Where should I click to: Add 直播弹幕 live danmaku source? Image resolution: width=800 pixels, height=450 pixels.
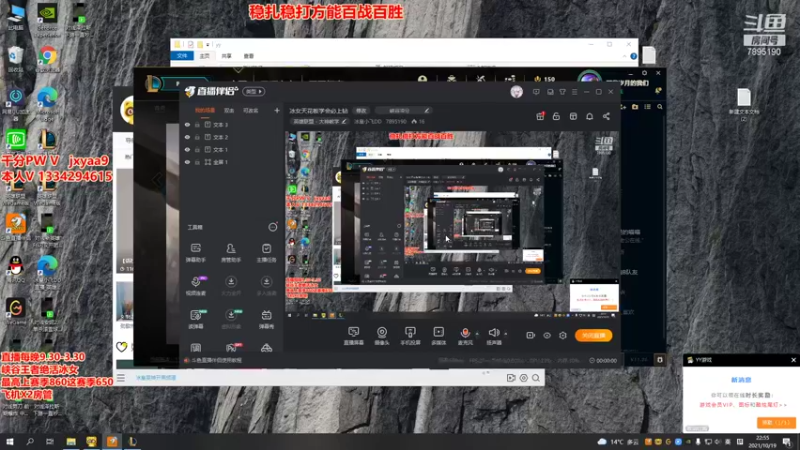(x=354, y=336)
